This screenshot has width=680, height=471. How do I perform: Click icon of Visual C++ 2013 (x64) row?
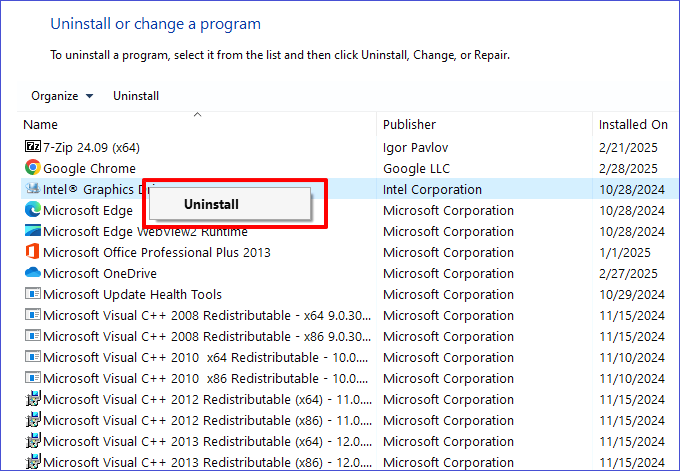[x=33, y=441]
